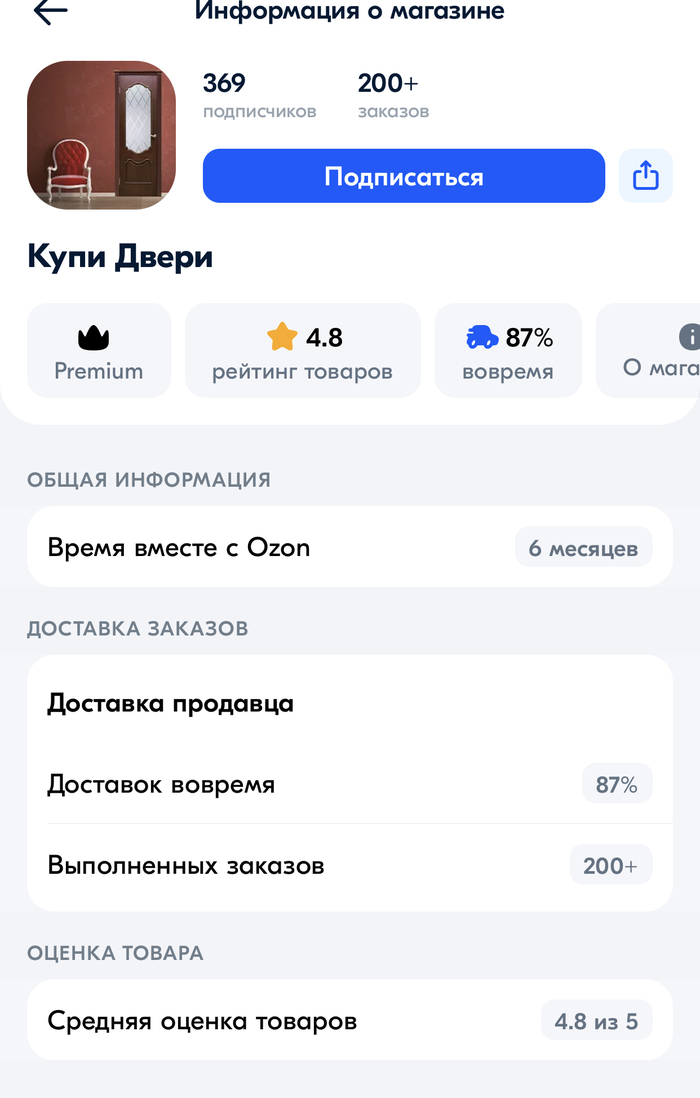Screen dimensions: 700x1098
Task: Select the 4.8 рейтинг товаров badge
Action: (x=303, y=350)
